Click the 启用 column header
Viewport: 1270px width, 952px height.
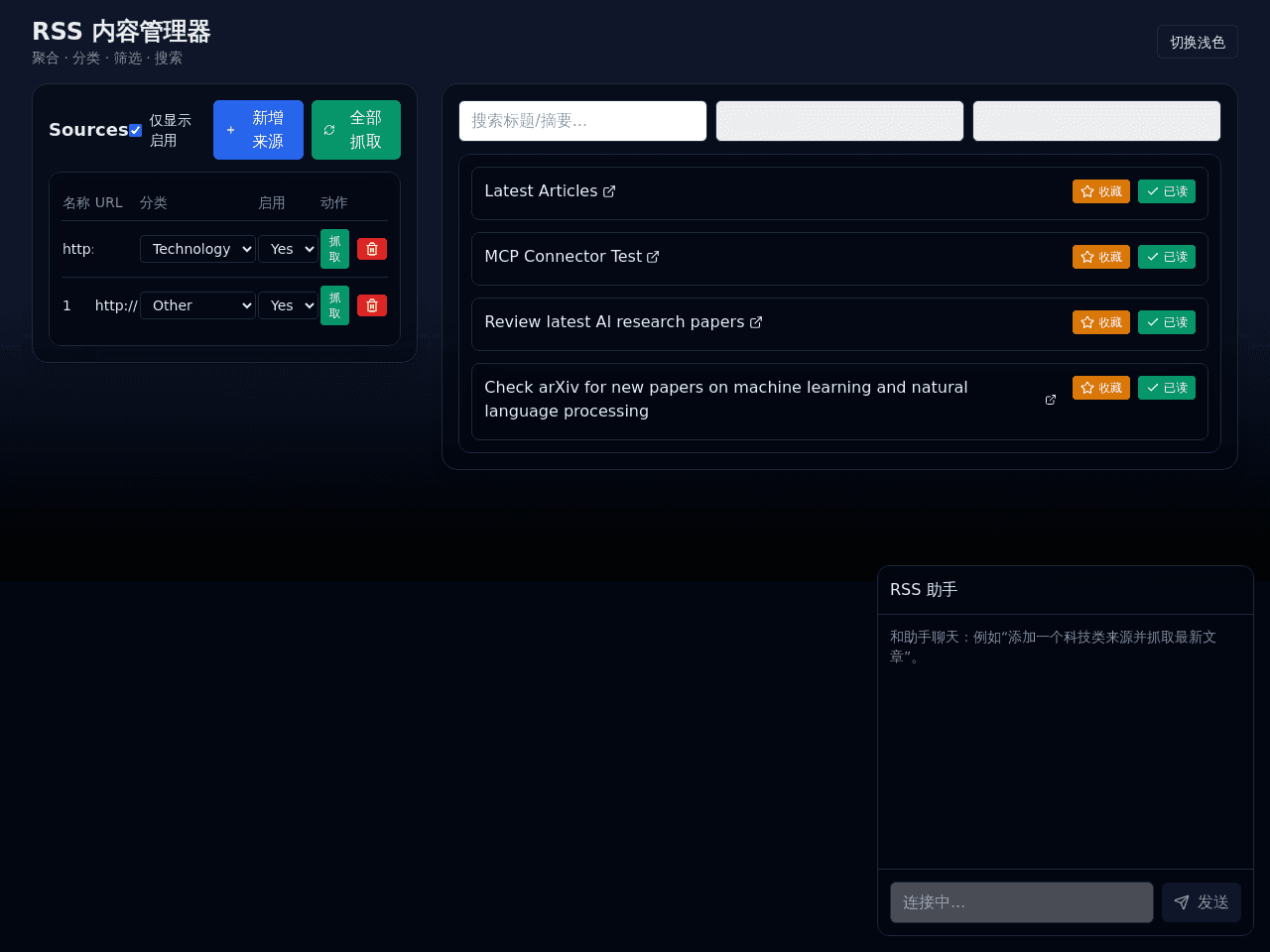(x=272, y=203)
